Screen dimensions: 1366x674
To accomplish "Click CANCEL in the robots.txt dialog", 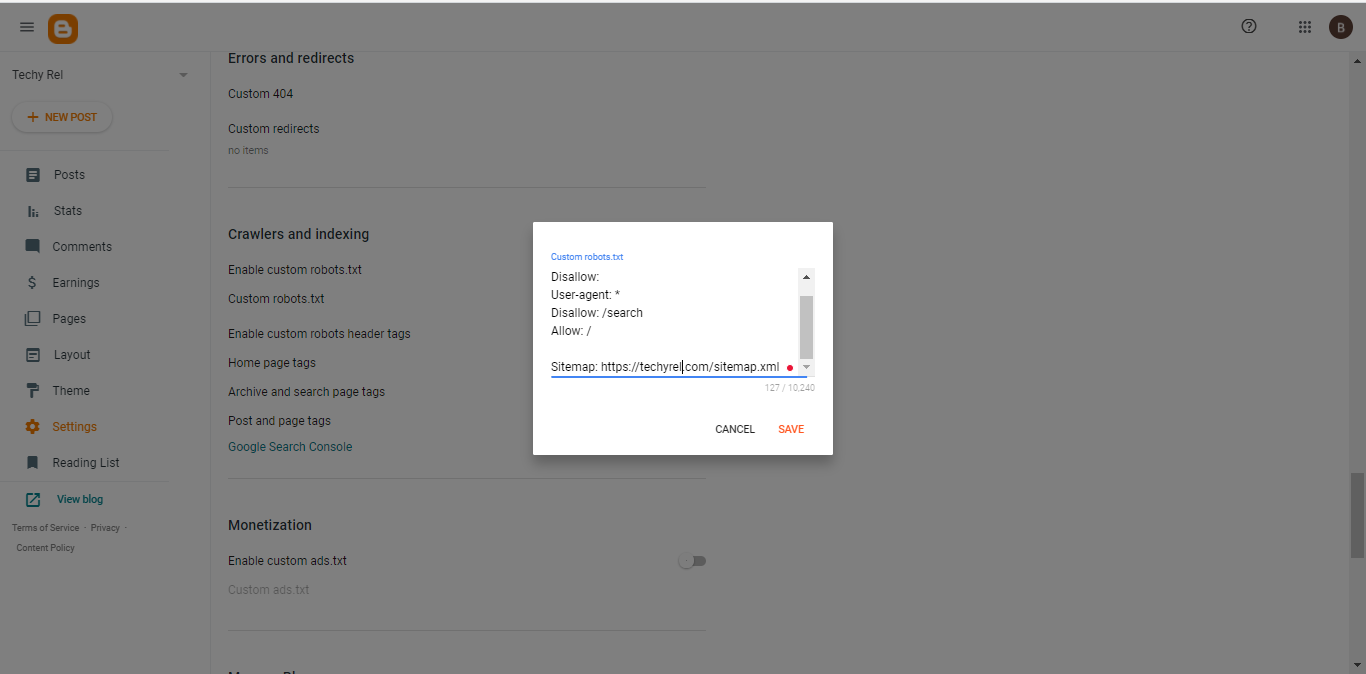I will click(735, 429).
